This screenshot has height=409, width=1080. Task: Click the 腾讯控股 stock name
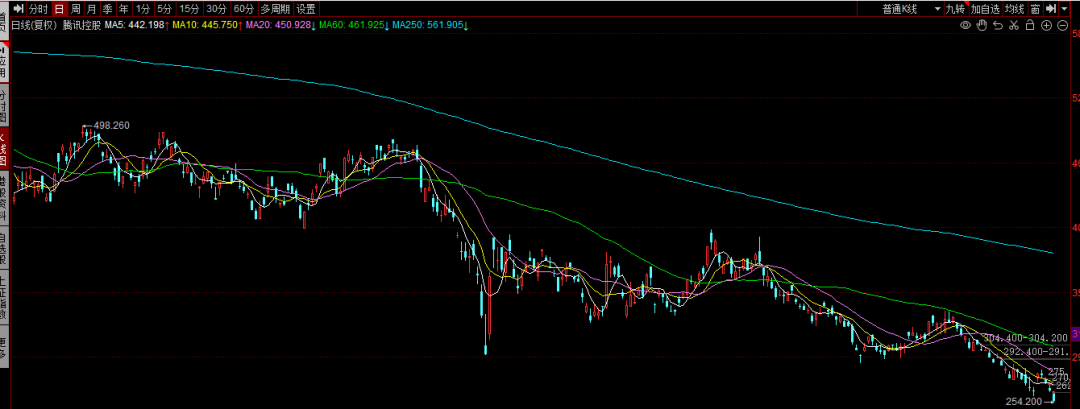81,25
